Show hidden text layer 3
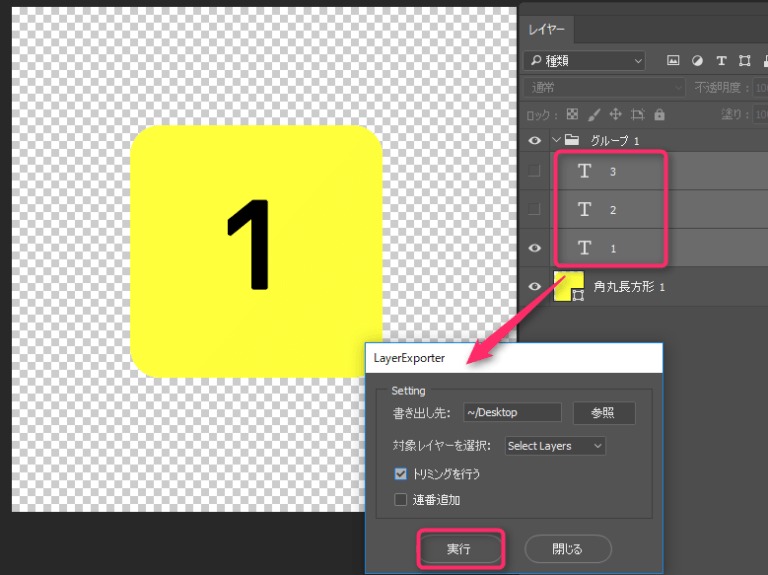This screenshot has height=575, width=768. (x=534, y=171)
